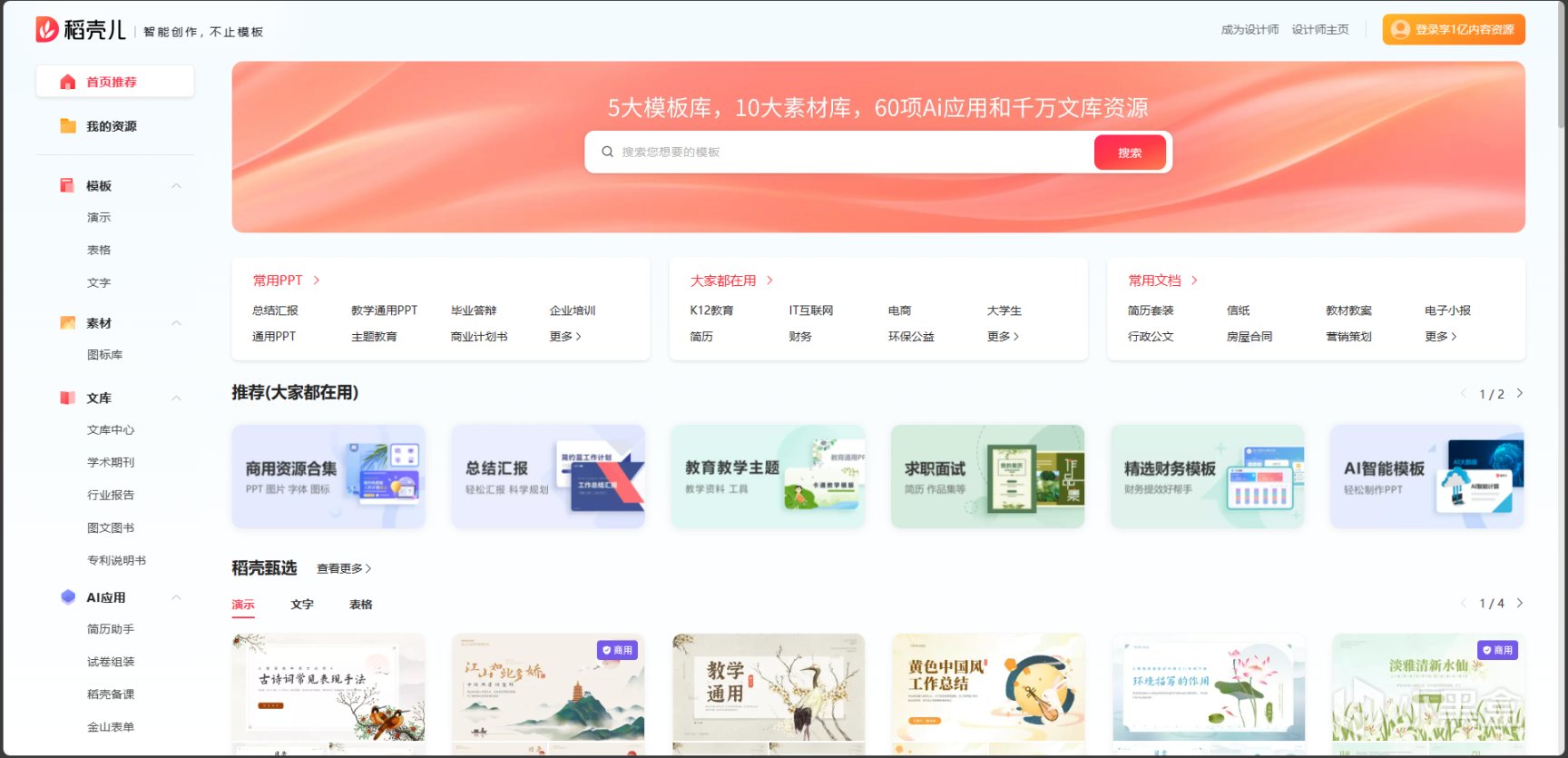Open 演示 templates in sidebar
Image resolution: width=1568 pixels, height=758 pixels.
99,218
